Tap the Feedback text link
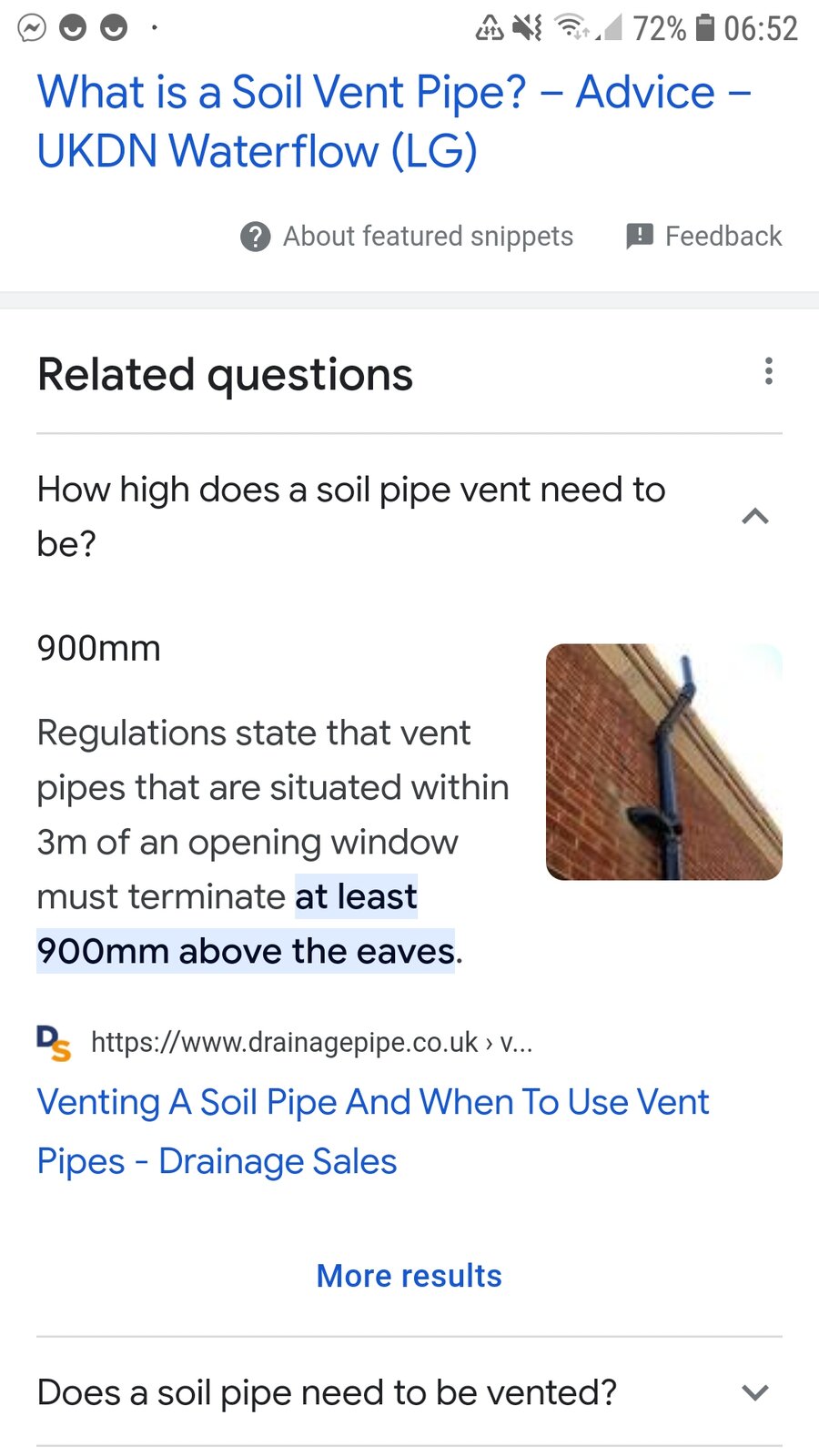This screenshot has height=1456, width=819. [723, 237]
